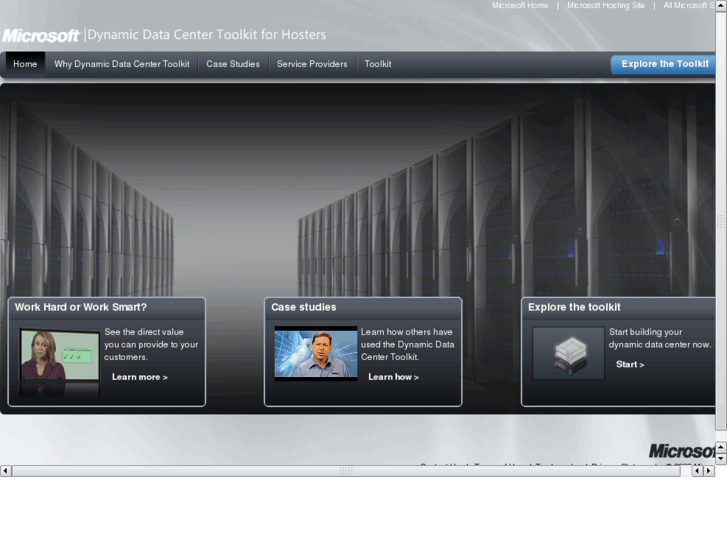
Task: Click the server stack toolkit icon
Action: 568,353
